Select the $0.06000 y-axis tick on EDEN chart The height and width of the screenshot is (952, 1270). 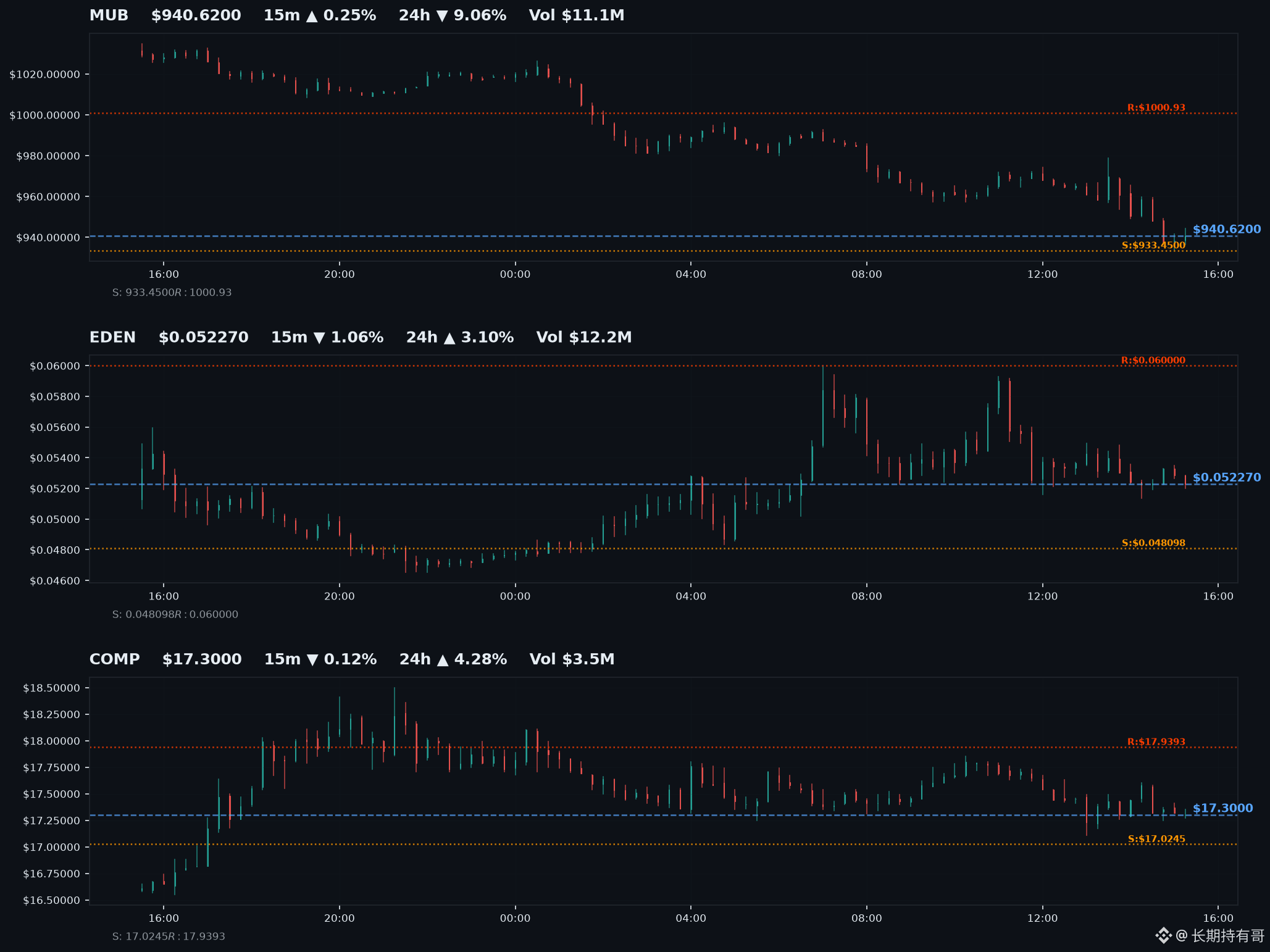click(56, 366)
